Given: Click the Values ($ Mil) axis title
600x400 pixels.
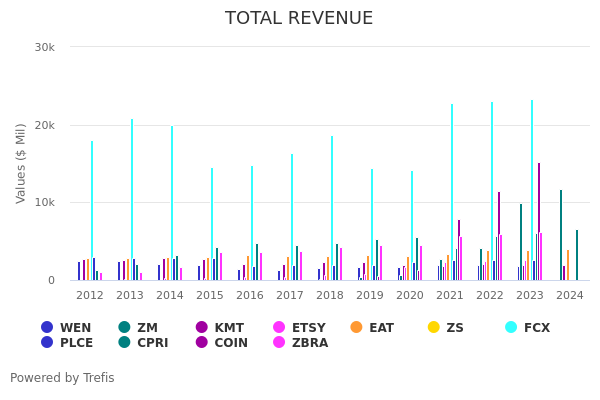Looking at the screenshot, I should coord(21,163).
